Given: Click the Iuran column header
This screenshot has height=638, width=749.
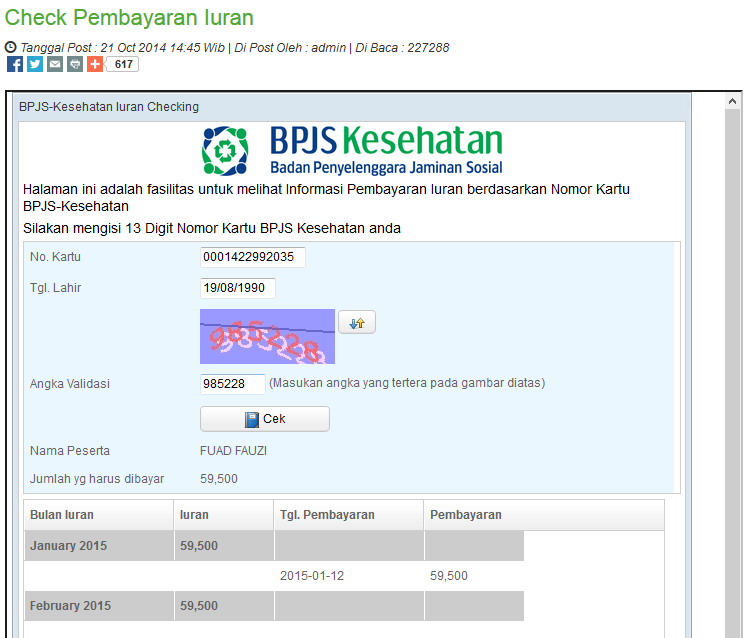Looking at the screenshot, I should coord(224,515).
